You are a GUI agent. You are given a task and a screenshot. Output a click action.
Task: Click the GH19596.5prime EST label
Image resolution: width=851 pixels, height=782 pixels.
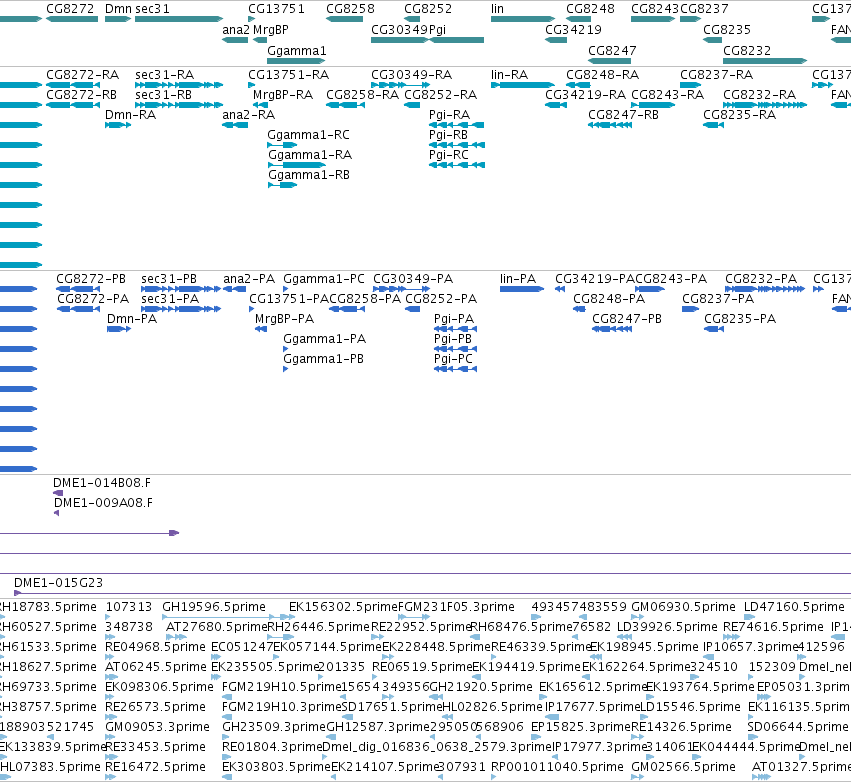(214, 606)
